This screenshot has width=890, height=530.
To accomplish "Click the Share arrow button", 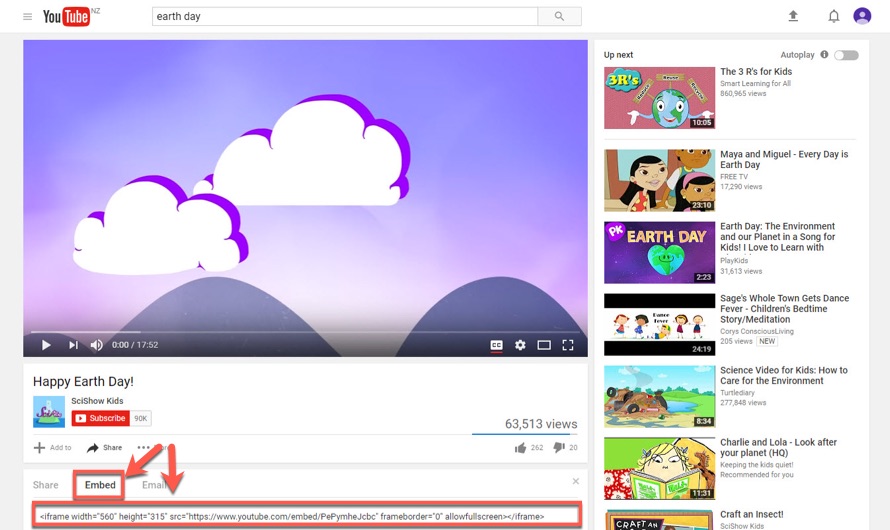I will click(x=104, y=448).
